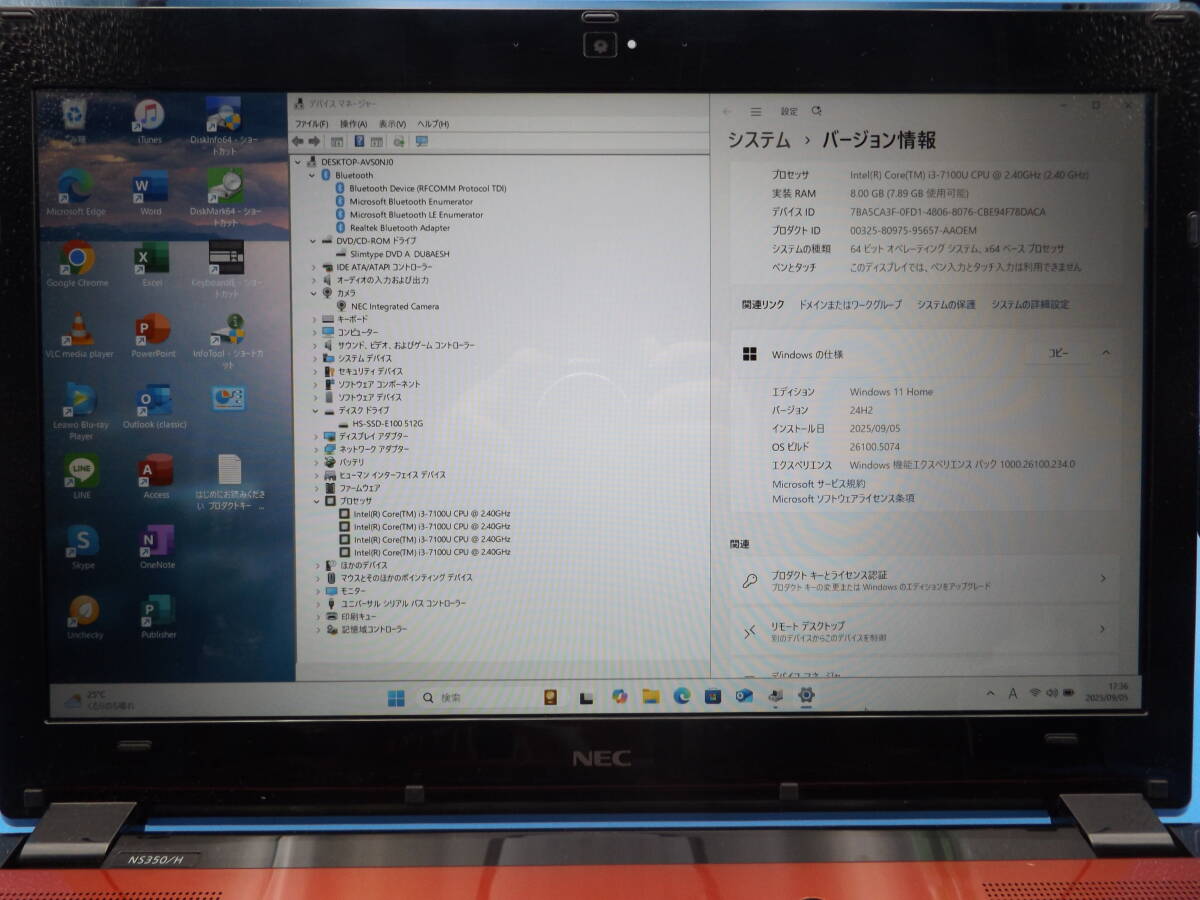Click the taskbar 検索 search box
This screenshot has width=1200, height=900.
474,698
